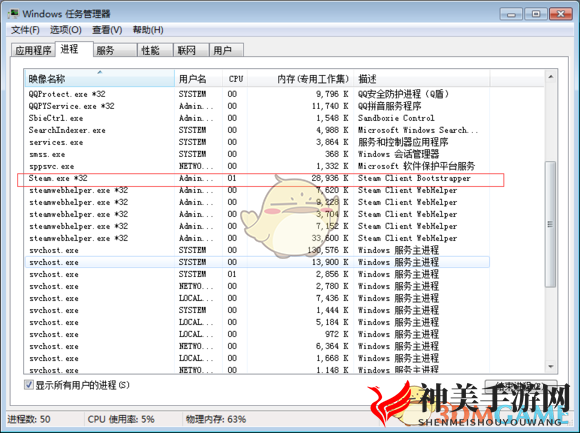Image resolution: width=580 pixels, height=433 pixels.
Task: Click the 28,936 K memory value
Action: coord(330,178)
